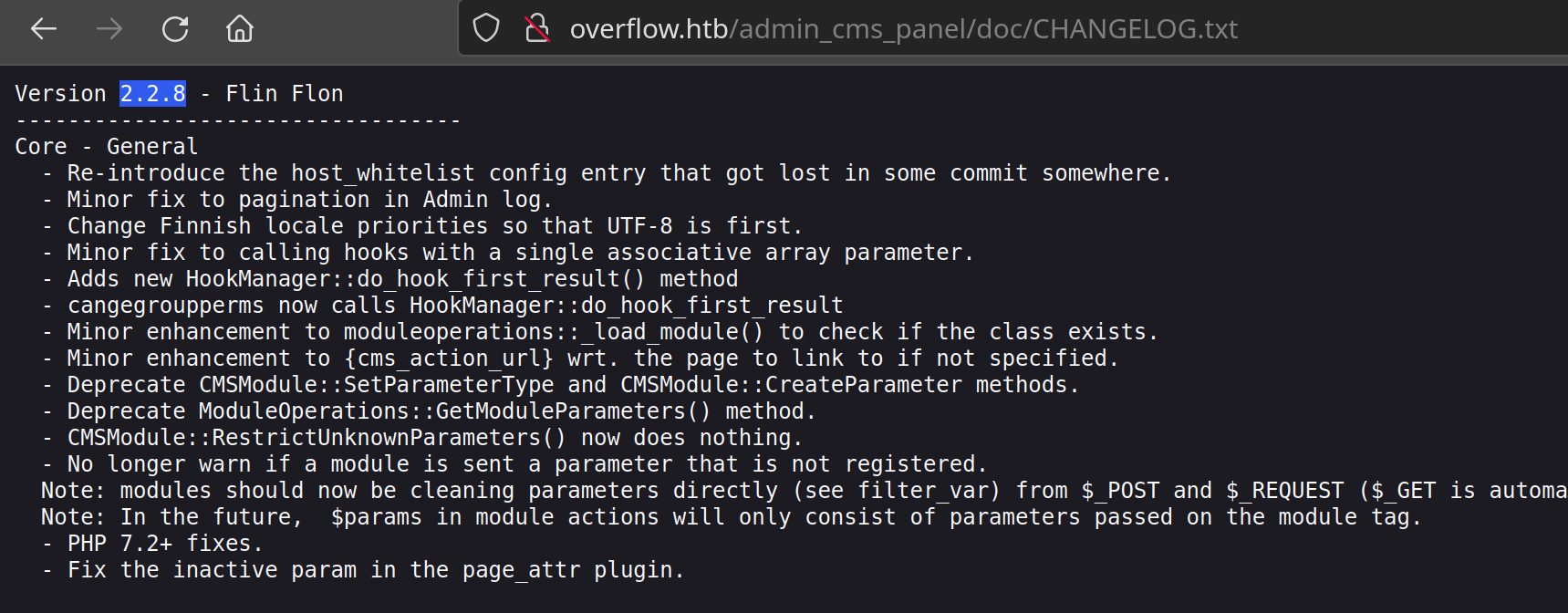Focus the overflow.htb address bar
Screen dimensions: 1568x613
tap(903, 29)
